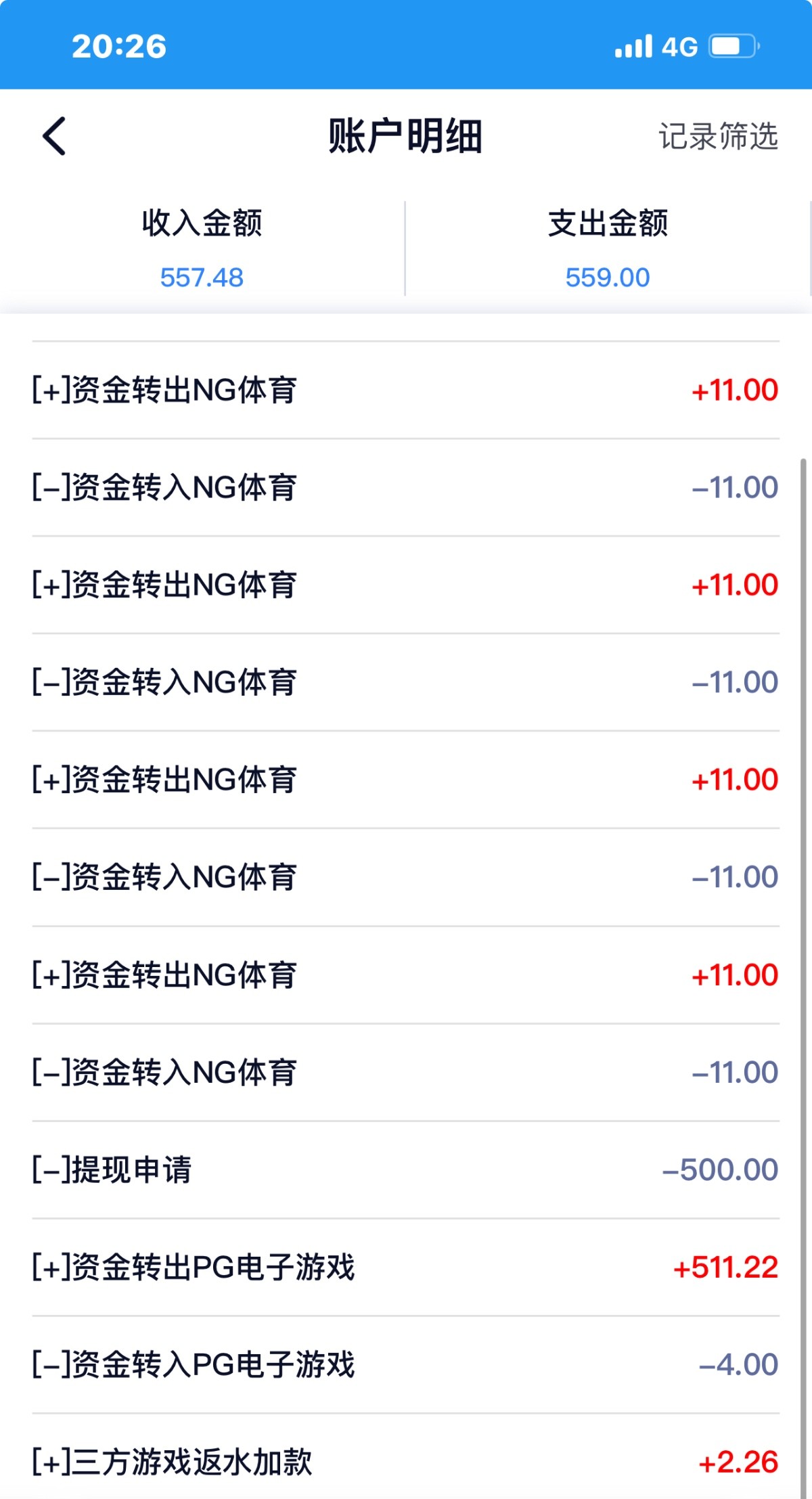Tap the 账户明细 page title
This screenshot has width=812, height=1499.
405,136
